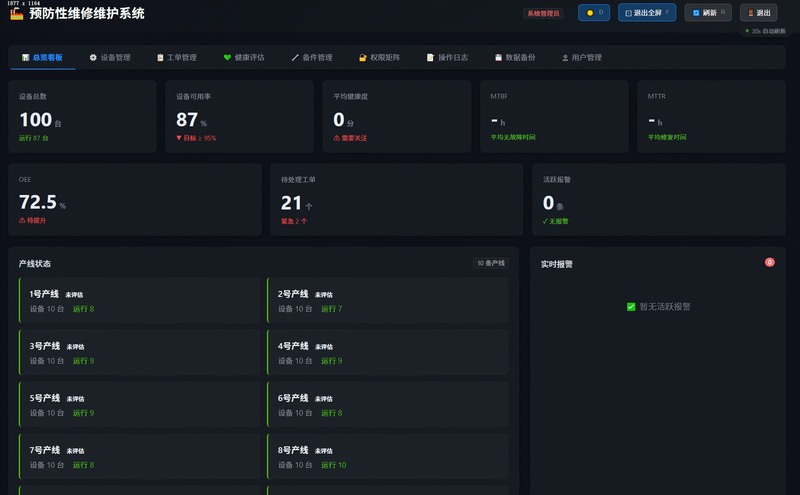Viewport: 800px width, 495px height.
Task: Click the 待处理工单 21 card
Action: click(x=397, y=200)
